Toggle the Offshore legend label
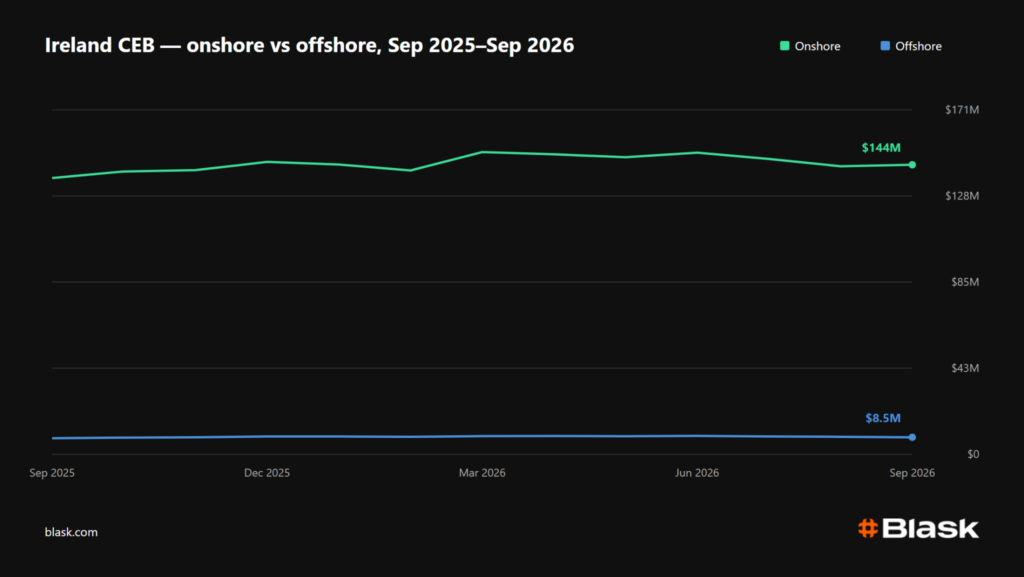This screenshot has height=577, width=1024. click(x=918, y=46)
